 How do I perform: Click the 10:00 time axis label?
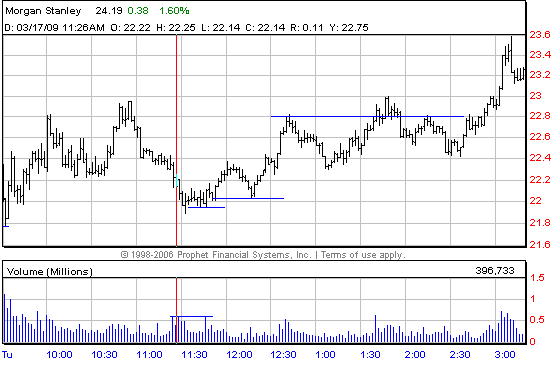click(59, 355)
